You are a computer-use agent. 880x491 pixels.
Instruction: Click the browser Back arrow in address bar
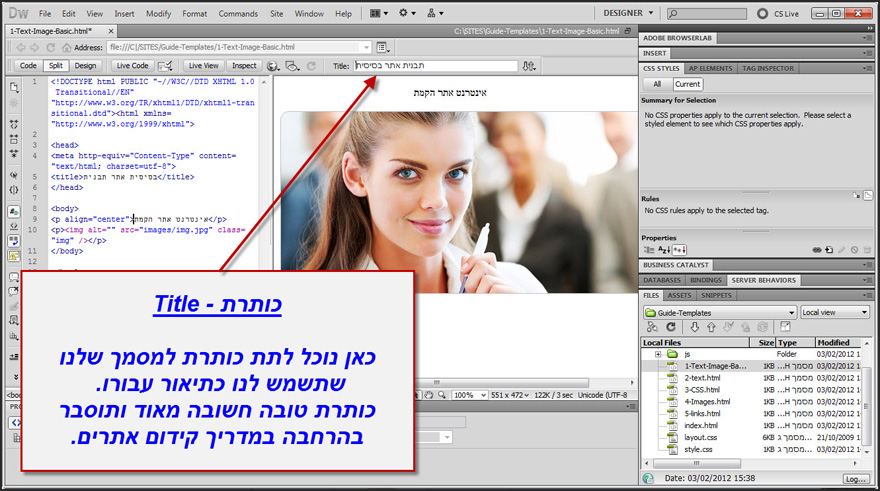(21, 48)
